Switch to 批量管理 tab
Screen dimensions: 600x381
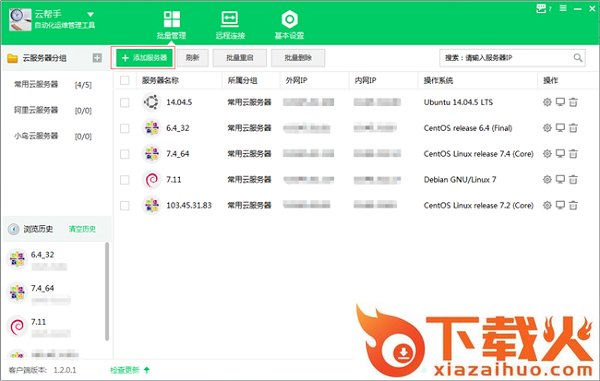click(x=171, y=25)
